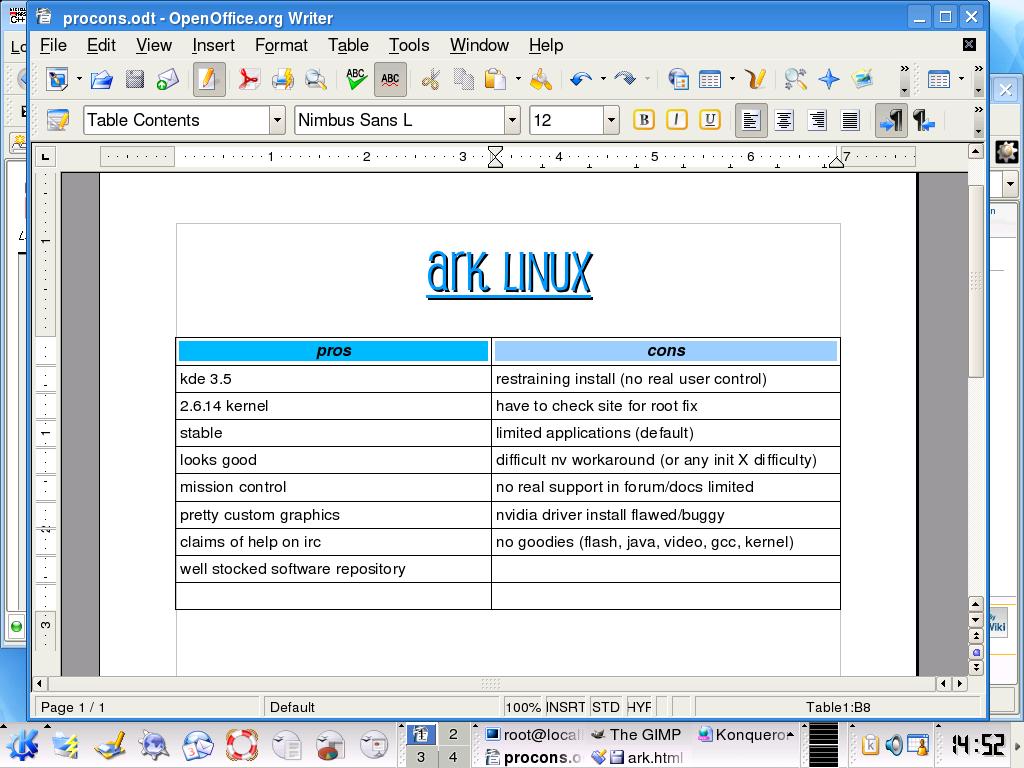Screen dimensions: 1024x768
Task: Print file directly with printer icon
Action: coord(282,80)
